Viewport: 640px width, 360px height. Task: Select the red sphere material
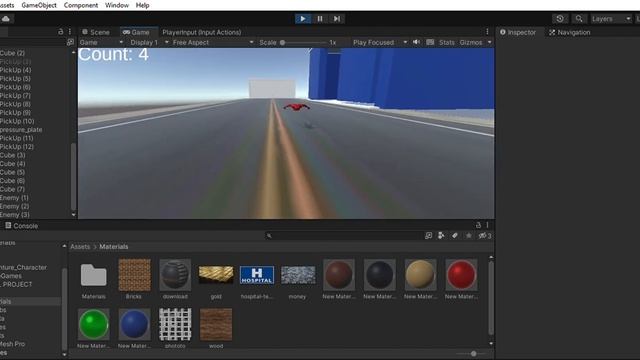click(461, 279)
